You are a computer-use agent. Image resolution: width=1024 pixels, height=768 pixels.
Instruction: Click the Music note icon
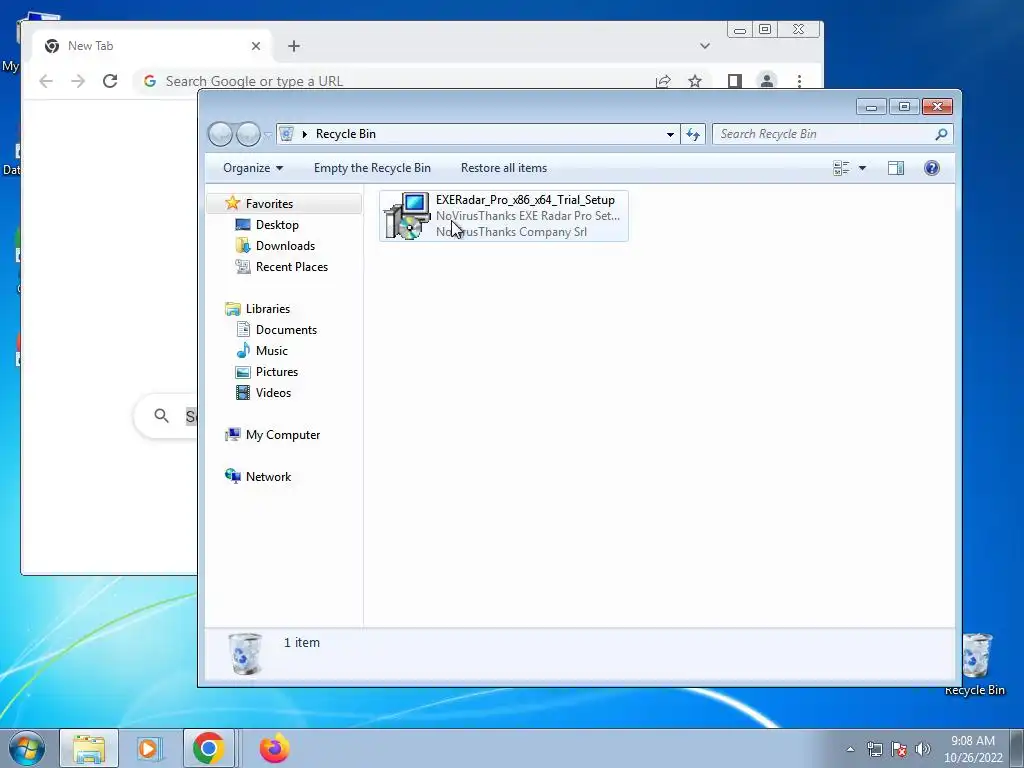point(243,351)
